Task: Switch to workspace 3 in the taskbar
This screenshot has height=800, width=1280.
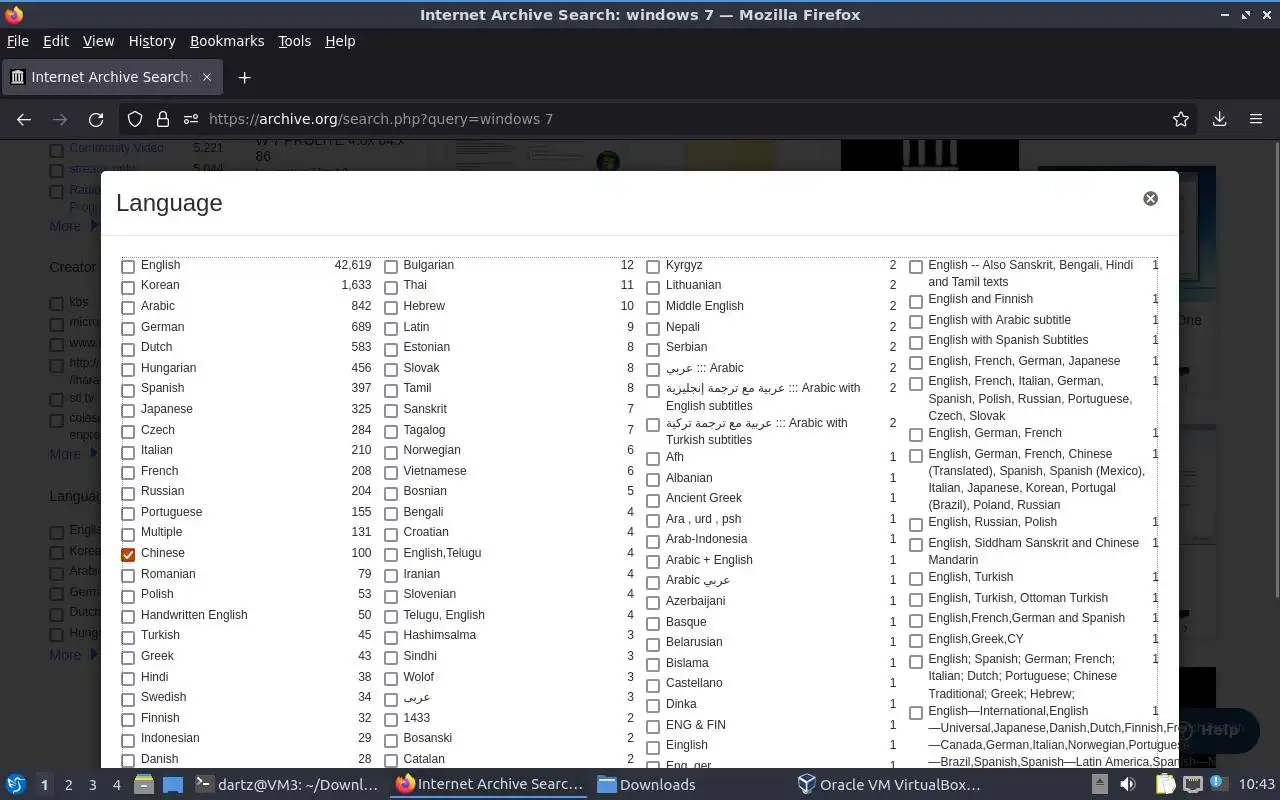Action: 92,784
